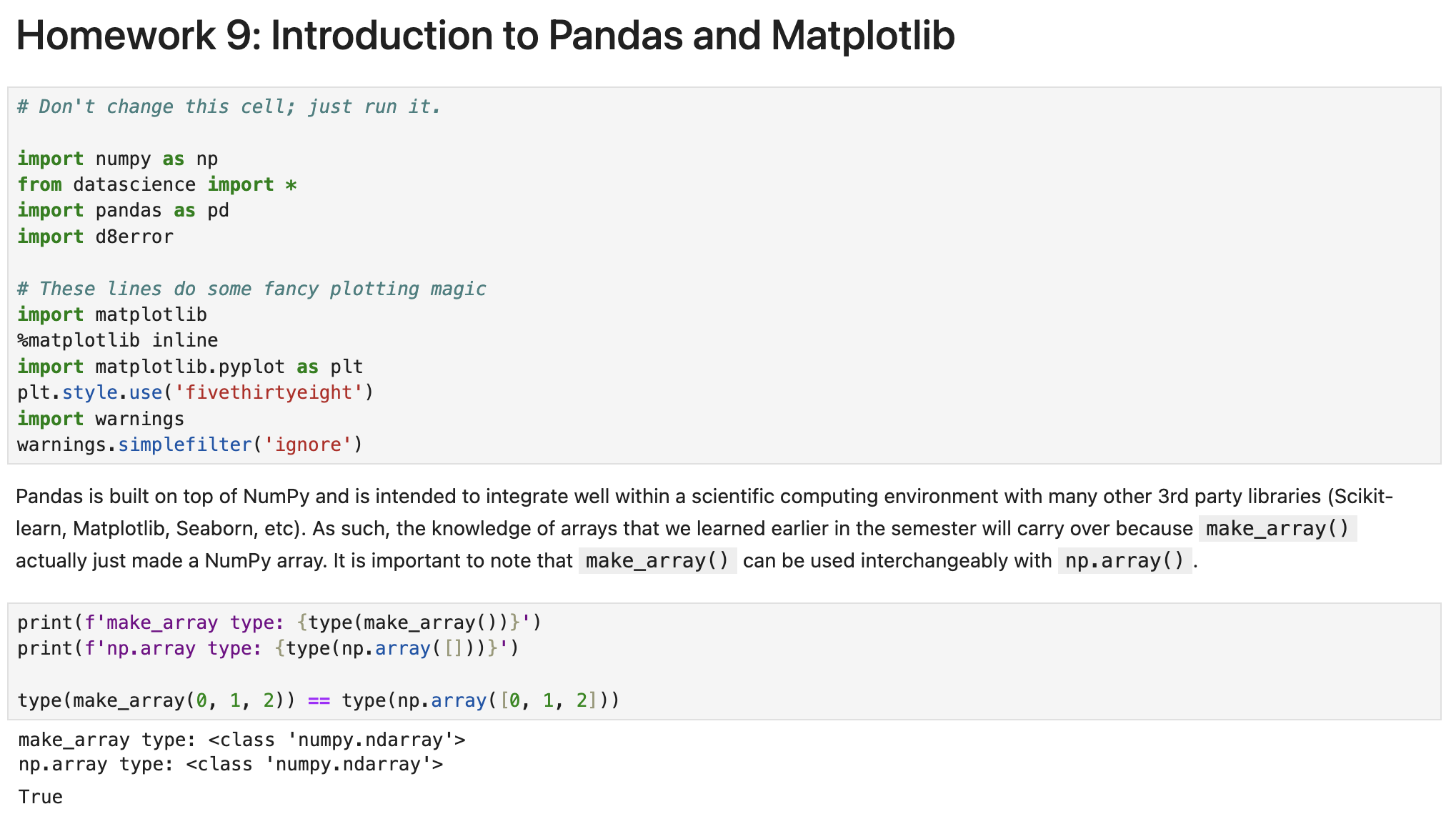Viewport: 1456px width, 819px height.
Task: Click the output line "make_array type: <class 'numpy.ndarray'>"
Action: [241, 740]
